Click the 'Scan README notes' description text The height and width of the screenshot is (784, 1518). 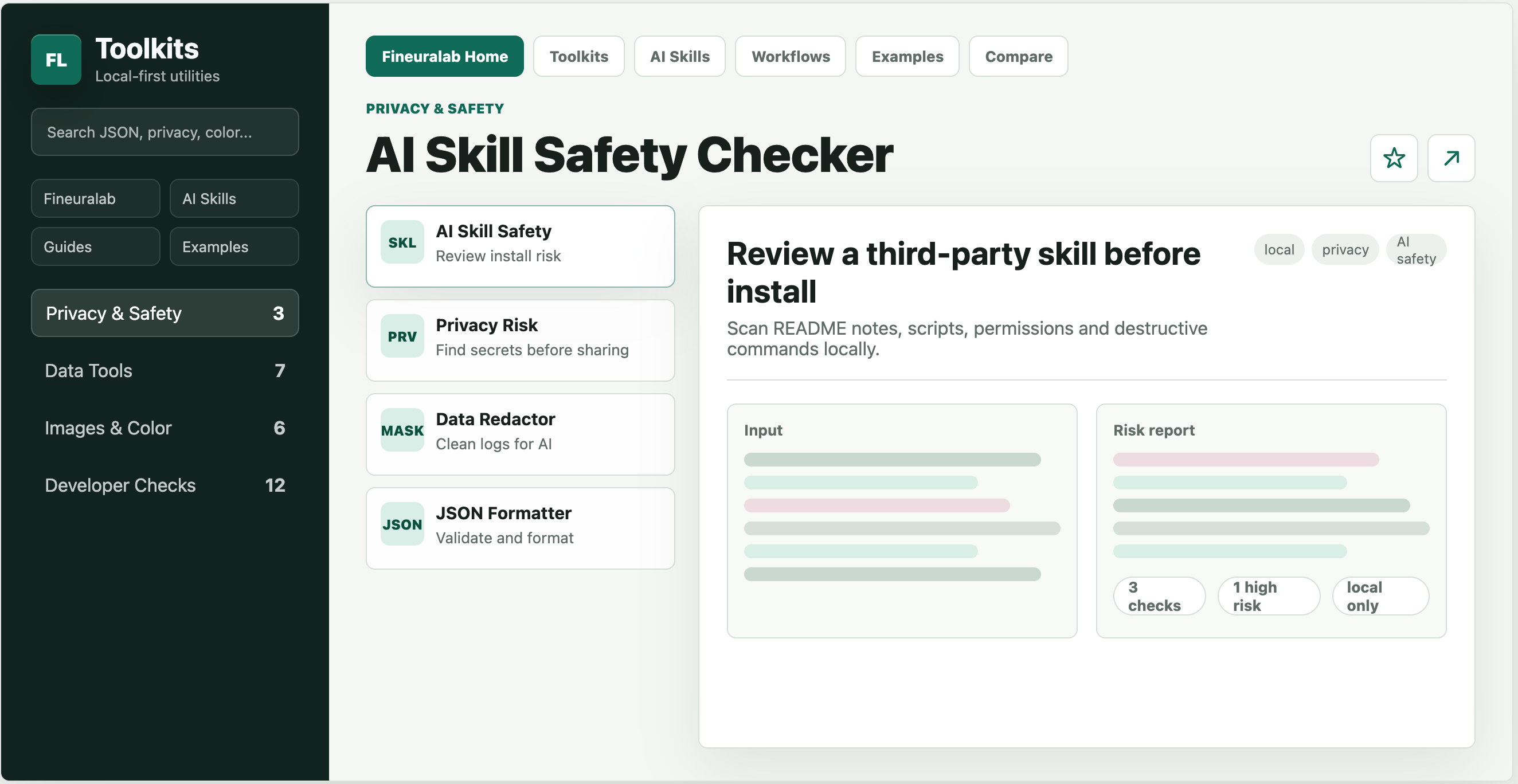(x=967, y=339)
